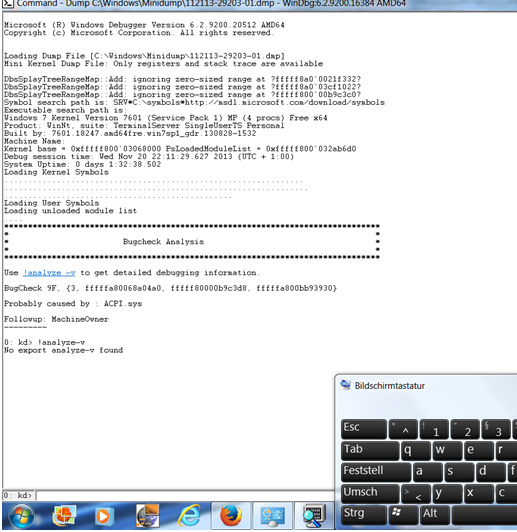Toggle the Feststell caps lock key
This screenshot has width=517, height=532.
point(376,472)
